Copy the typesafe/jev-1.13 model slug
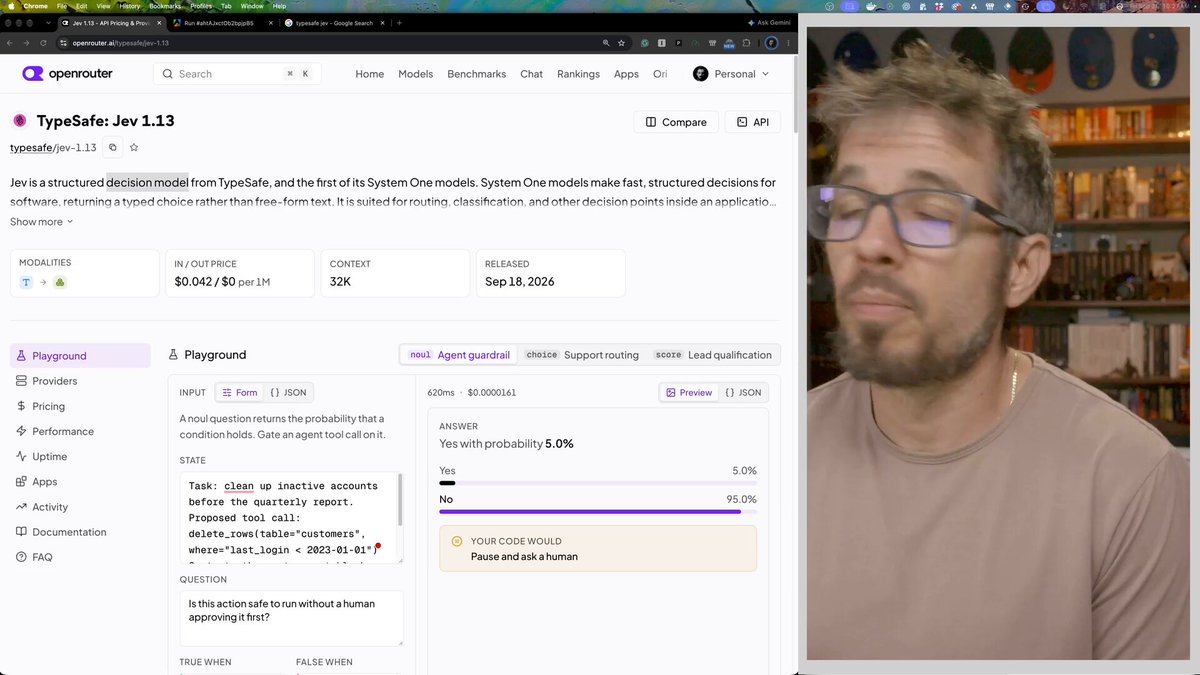 pyautogui.click(x=113, y=148)
